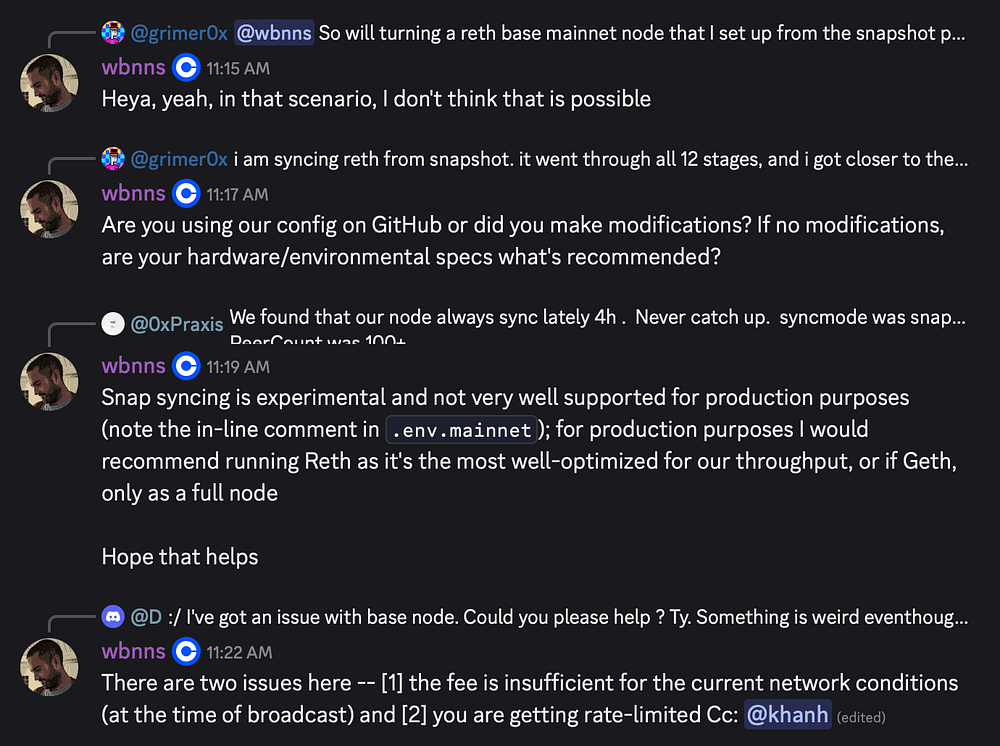Click the @khanh mention in the last message
The width and height of the screenshot is (1000, 746).
click(788, 715)
